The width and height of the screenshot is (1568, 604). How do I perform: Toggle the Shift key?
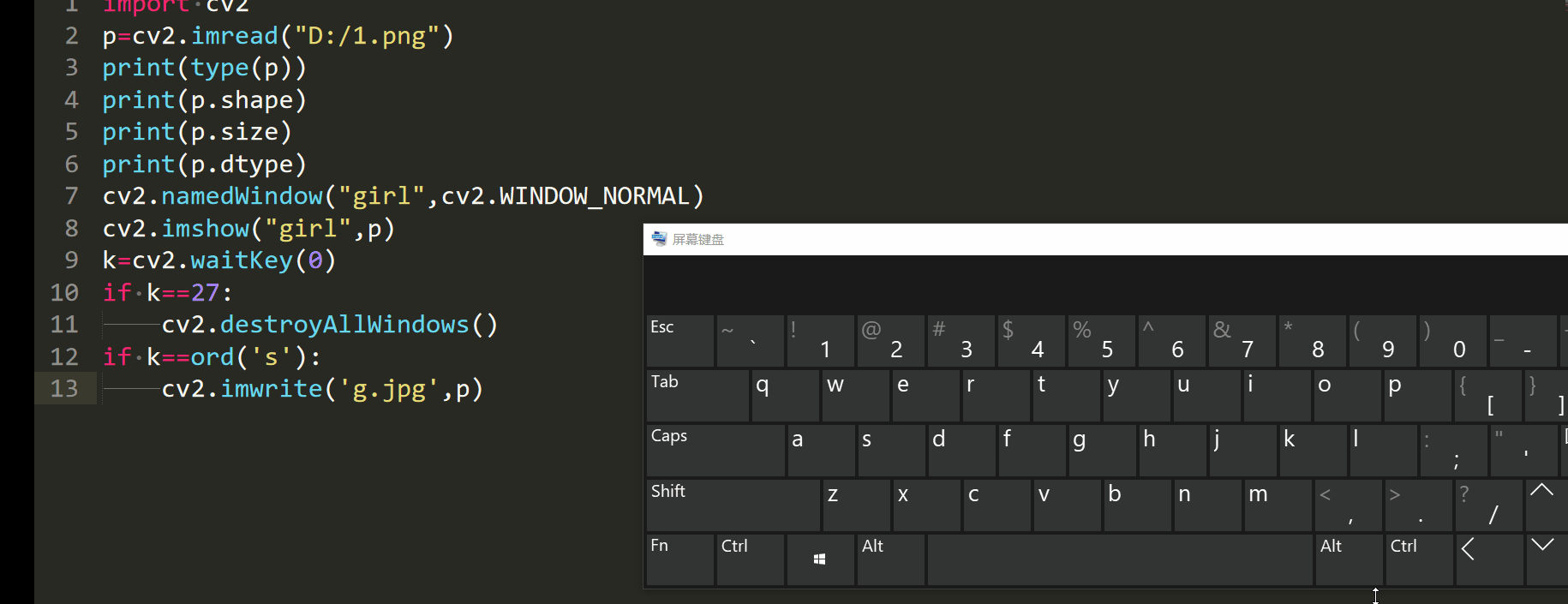coord(733,505)
